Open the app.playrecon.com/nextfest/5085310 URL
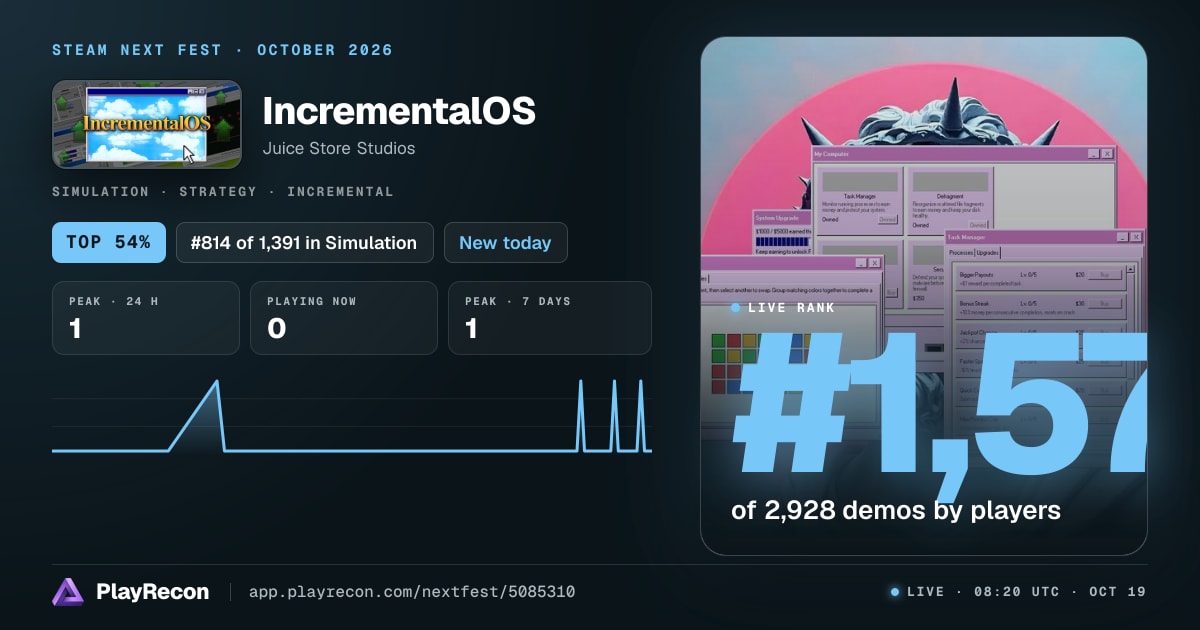 (x=412, y=592)
